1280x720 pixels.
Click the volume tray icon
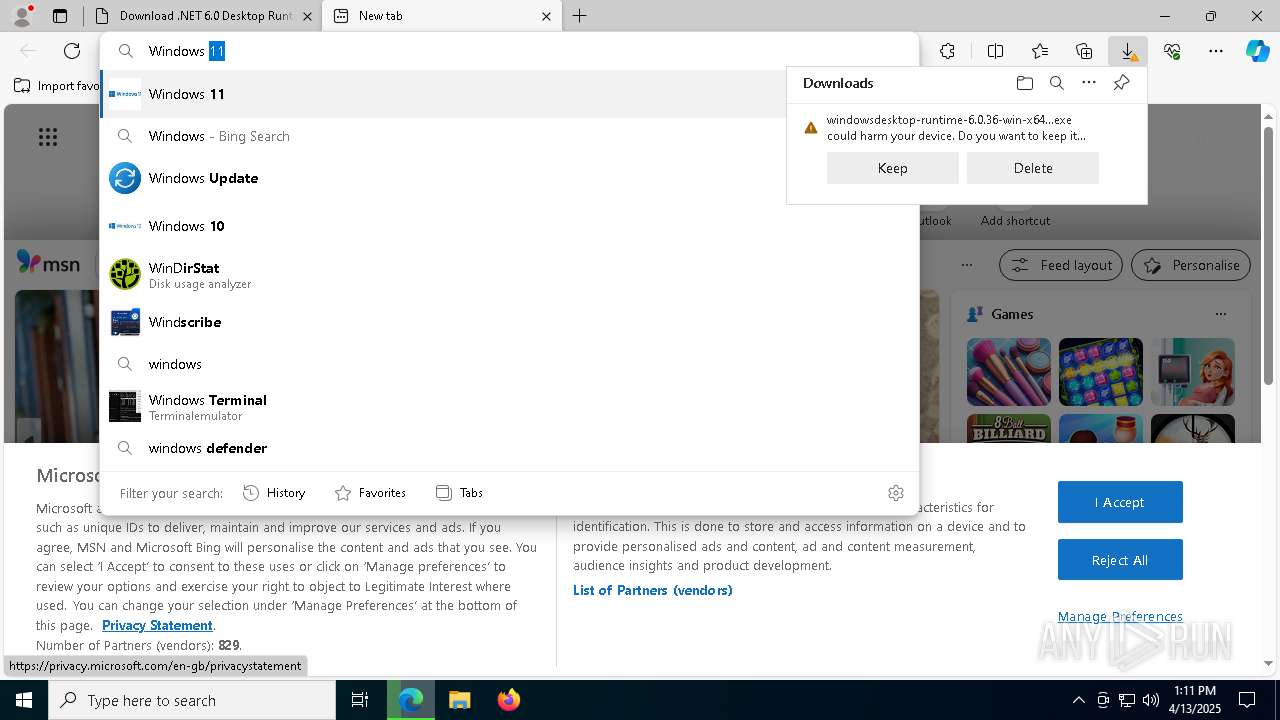tap(1150, 700)
